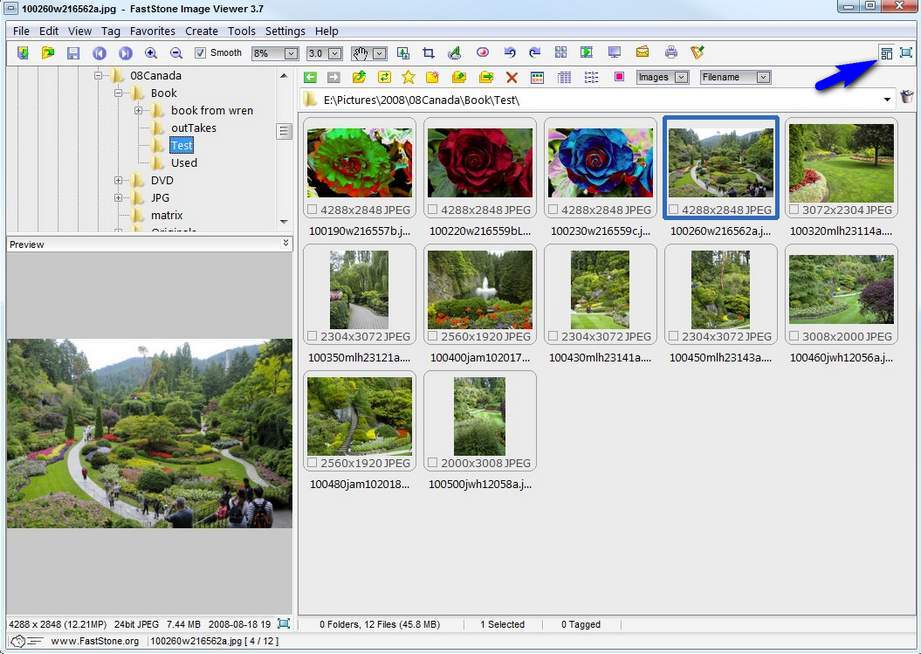
Task: Open the folder path history dropdown
Action: (886, 99)
